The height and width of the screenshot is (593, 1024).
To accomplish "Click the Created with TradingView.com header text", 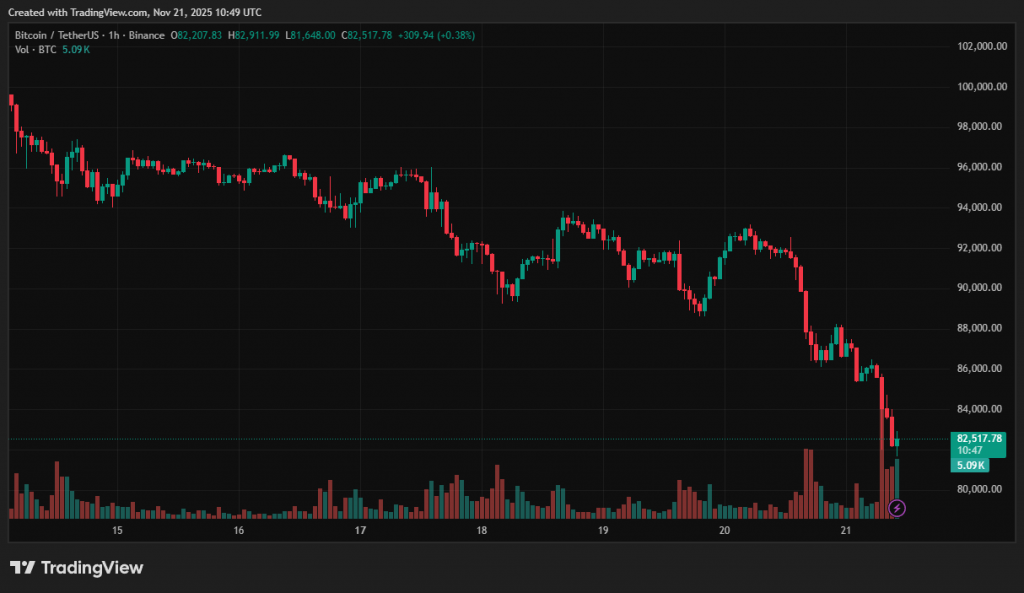I will pos(135,12).
